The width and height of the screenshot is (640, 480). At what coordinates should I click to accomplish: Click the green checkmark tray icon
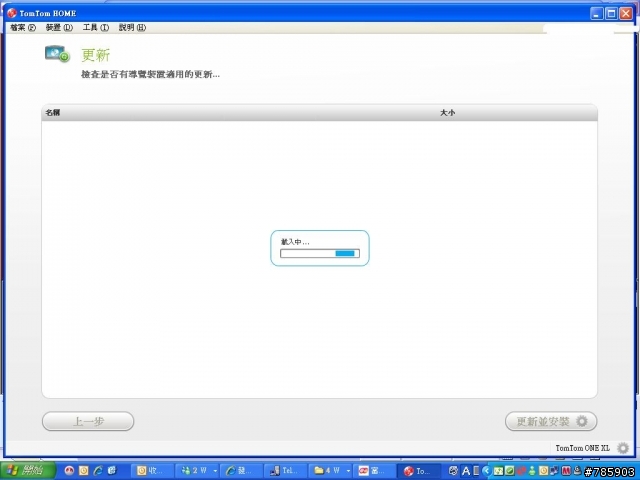(x=509, y=471)
